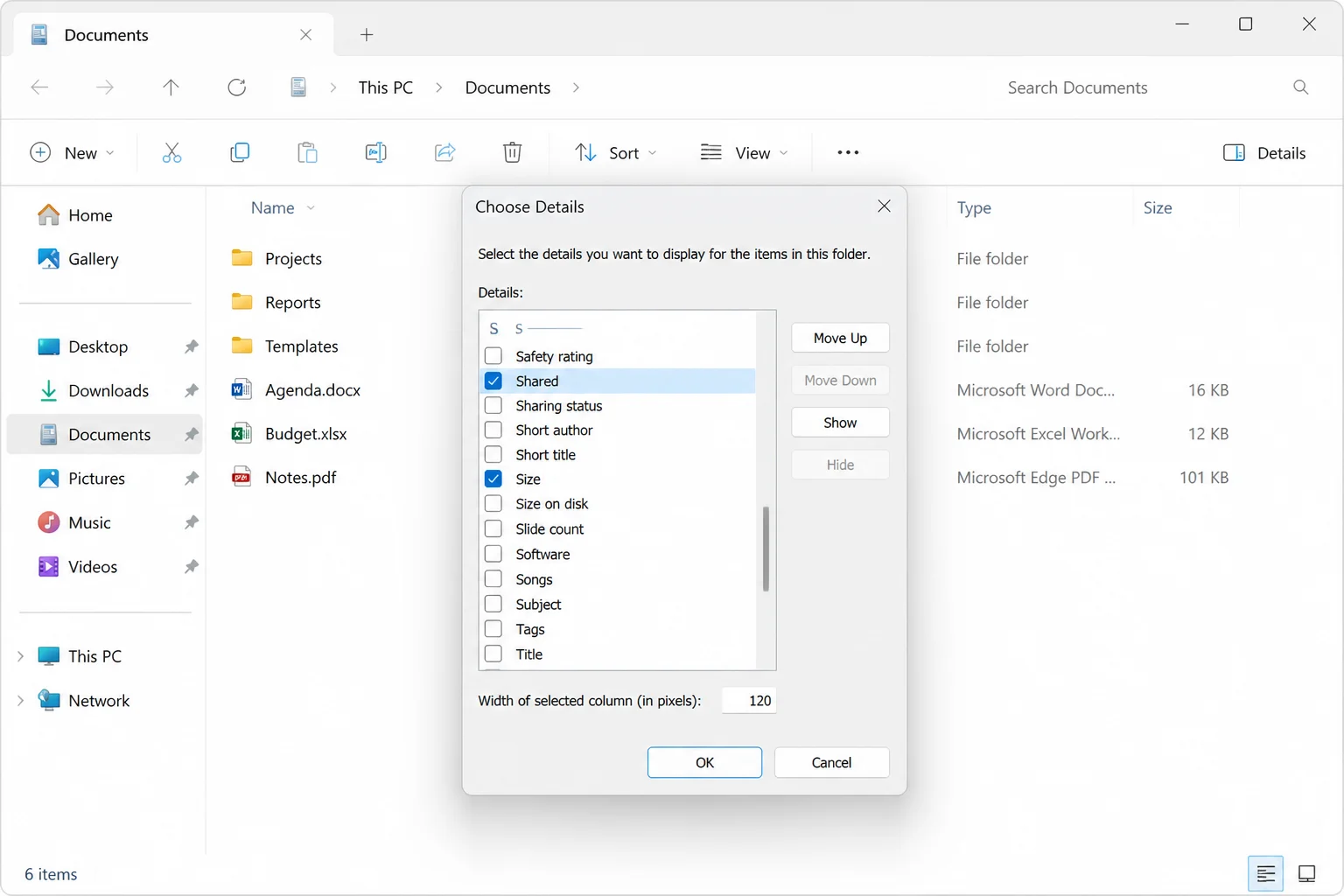
Task: Click the Type column header
Action: 974,208
